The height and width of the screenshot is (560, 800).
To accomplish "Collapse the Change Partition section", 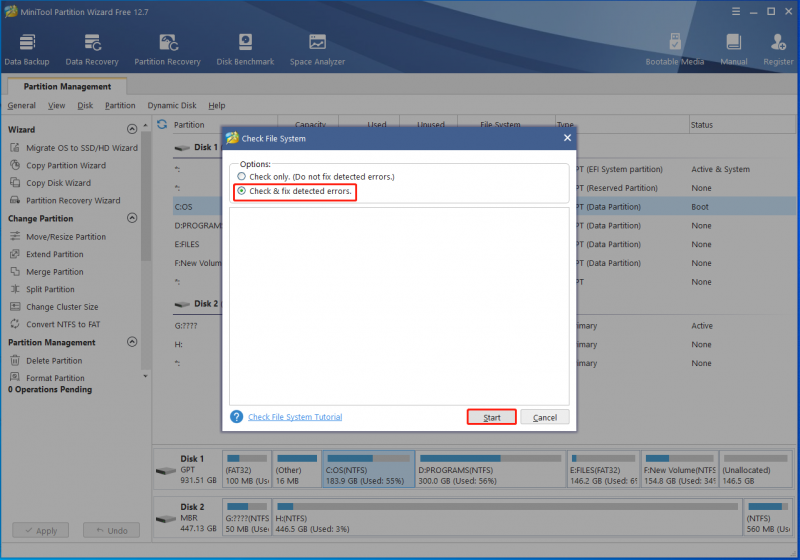I will tap(132, 218).
